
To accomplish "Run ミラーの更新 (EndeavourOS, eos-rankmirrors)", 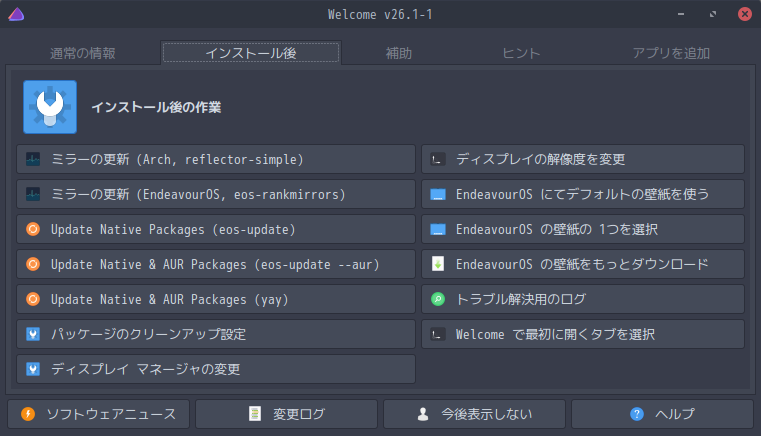I will point(216,194).
